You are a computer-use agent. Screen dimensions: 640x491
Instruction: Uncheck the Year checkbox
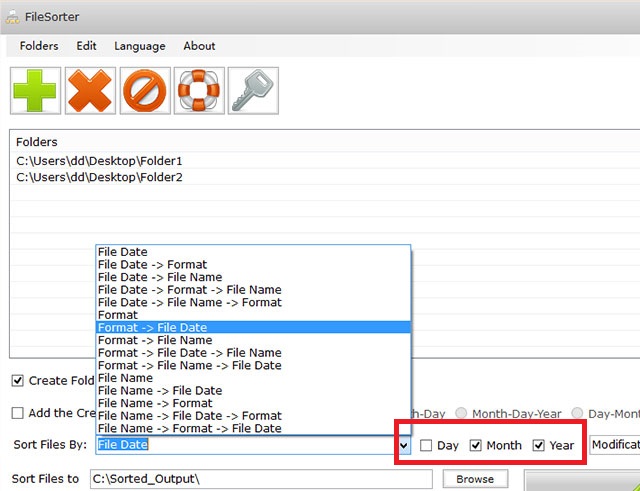tap(539, 445)
